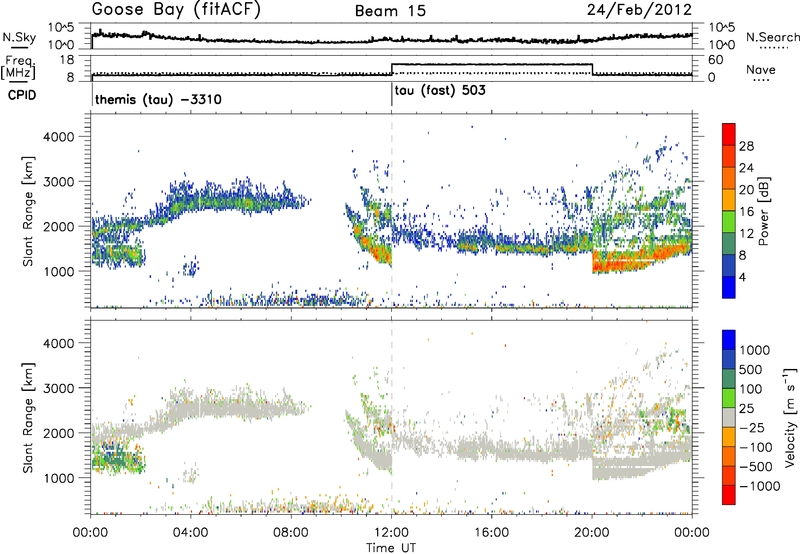Click the '60' tick on Nave axis
Screen dimensions: 800x554
[716, 60]
